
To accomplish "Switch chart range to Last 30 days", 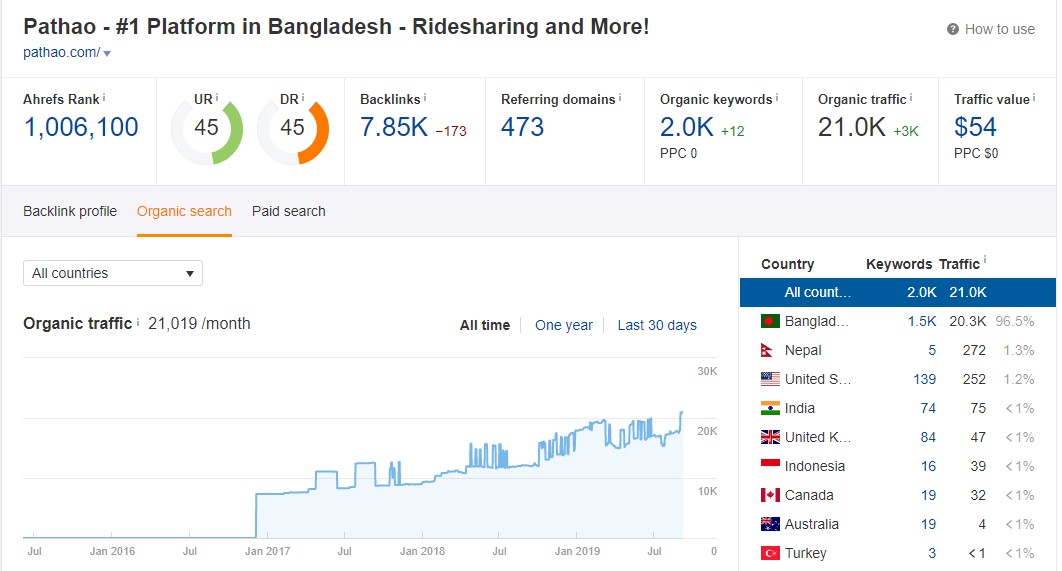I will point(657,325).
